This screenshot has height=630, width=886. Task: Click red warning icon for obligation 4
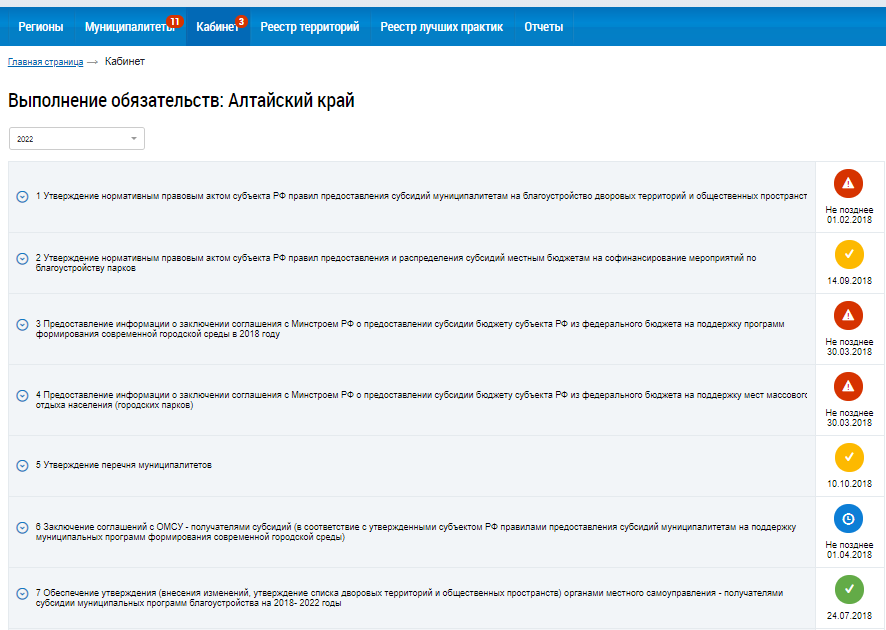848,386
